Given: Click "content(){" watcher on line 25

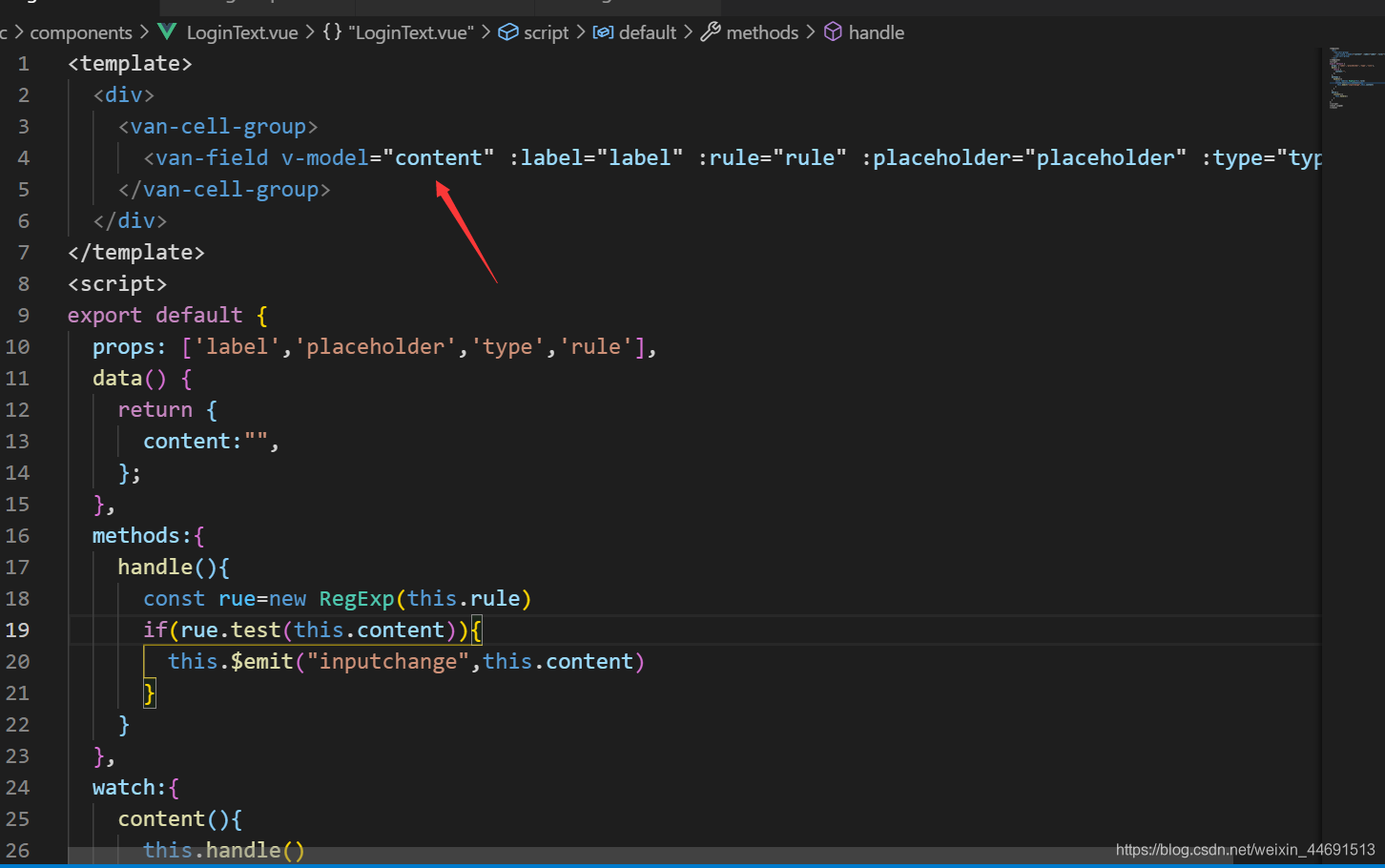Looking at the screenshot, I should pos(180,818).
